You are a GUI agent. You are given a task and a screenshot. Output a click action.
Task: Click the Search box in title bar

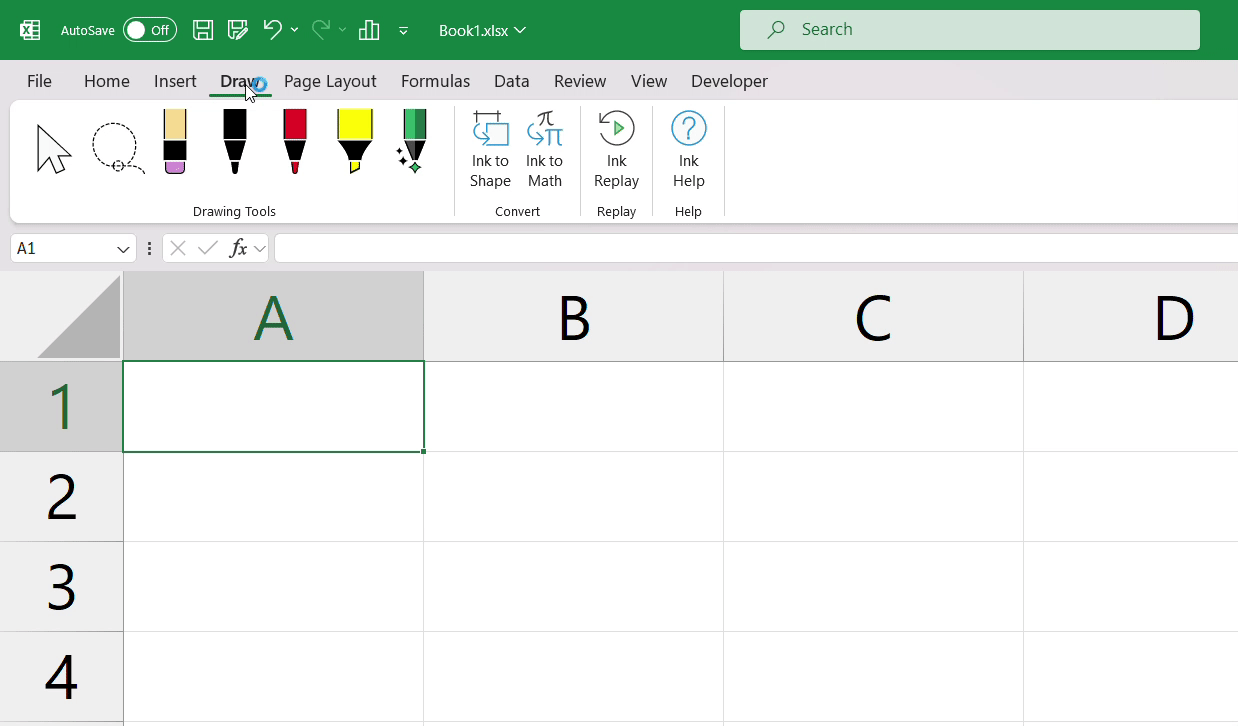coord(970,30)
